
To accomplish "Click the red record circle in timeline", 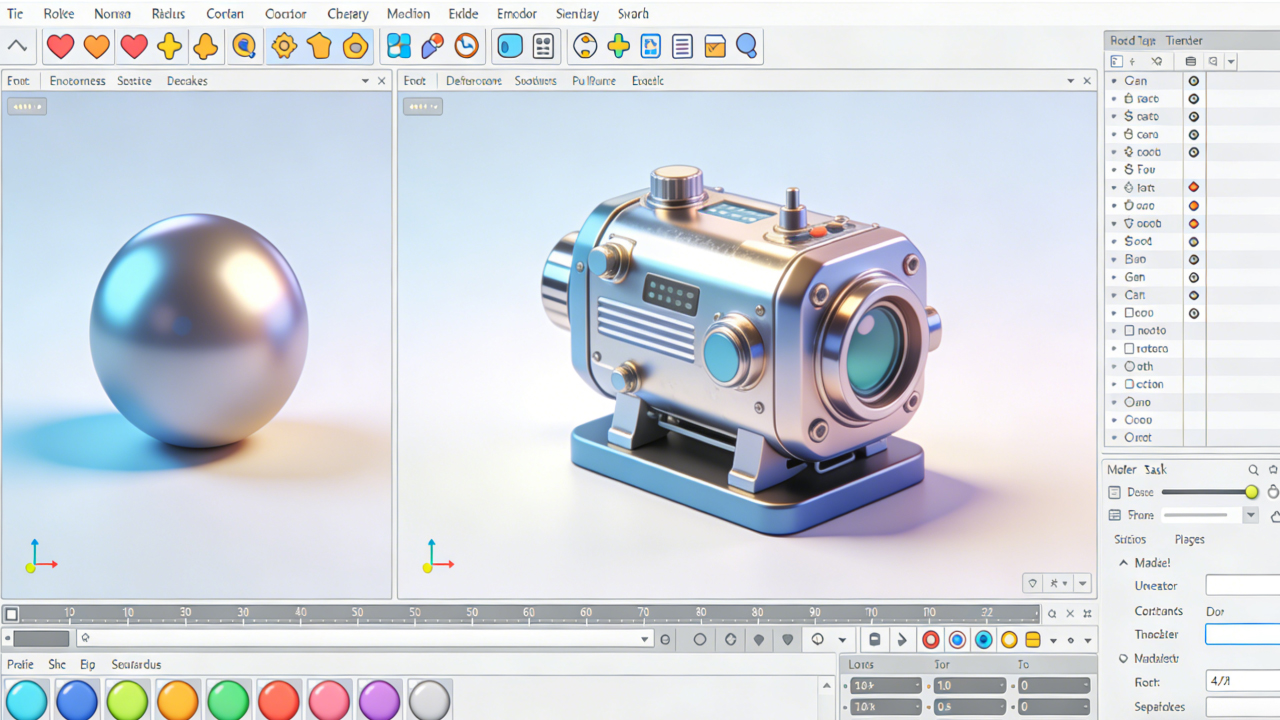I will coord(930,640).
